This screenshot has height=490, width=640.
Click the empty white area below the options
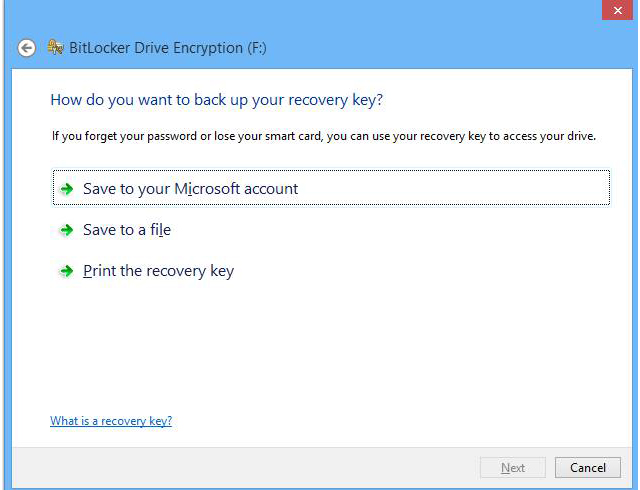point(330,350)
